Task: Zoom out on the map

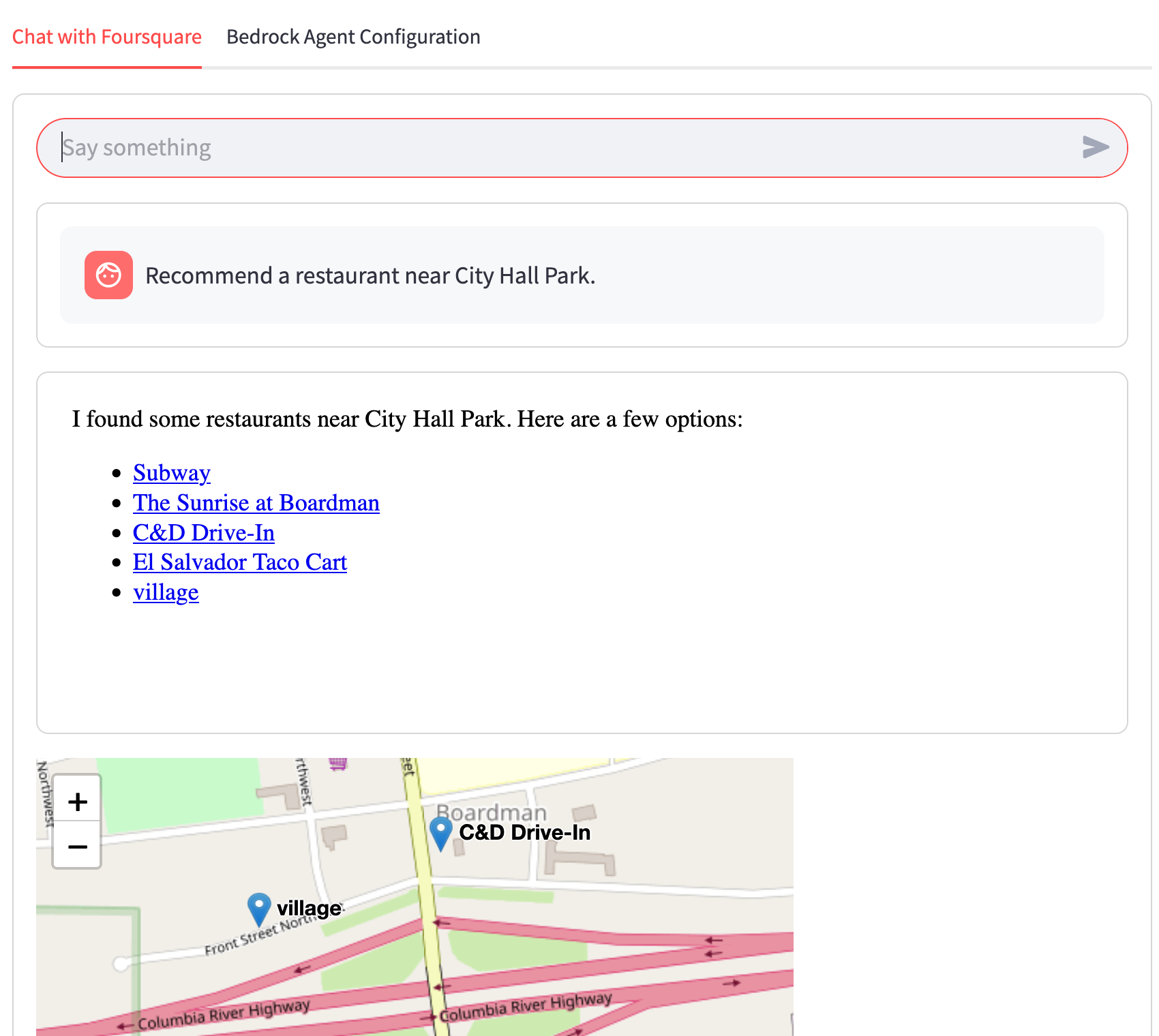Action: click(77, 846)
